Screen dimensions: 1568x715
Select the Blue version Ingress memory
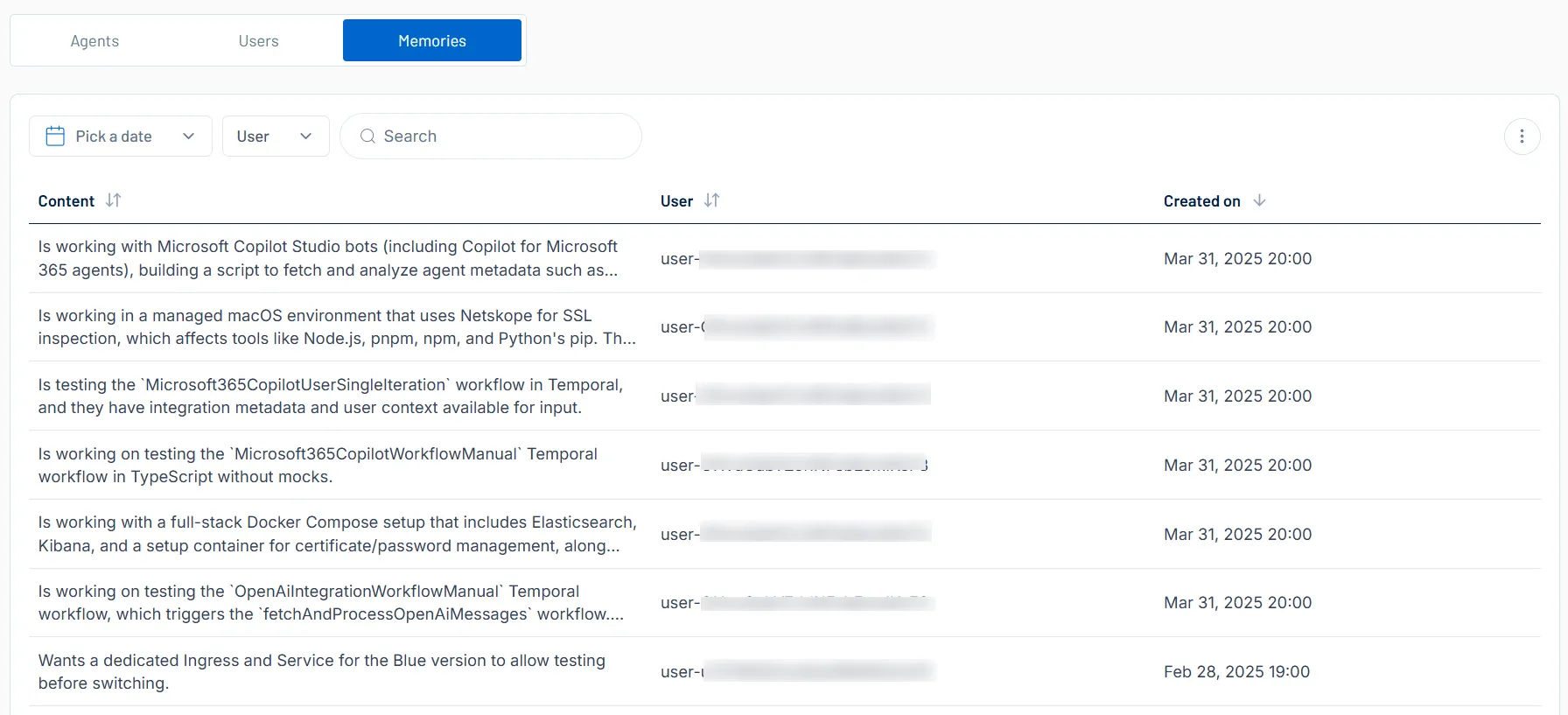tap(785, 672)
